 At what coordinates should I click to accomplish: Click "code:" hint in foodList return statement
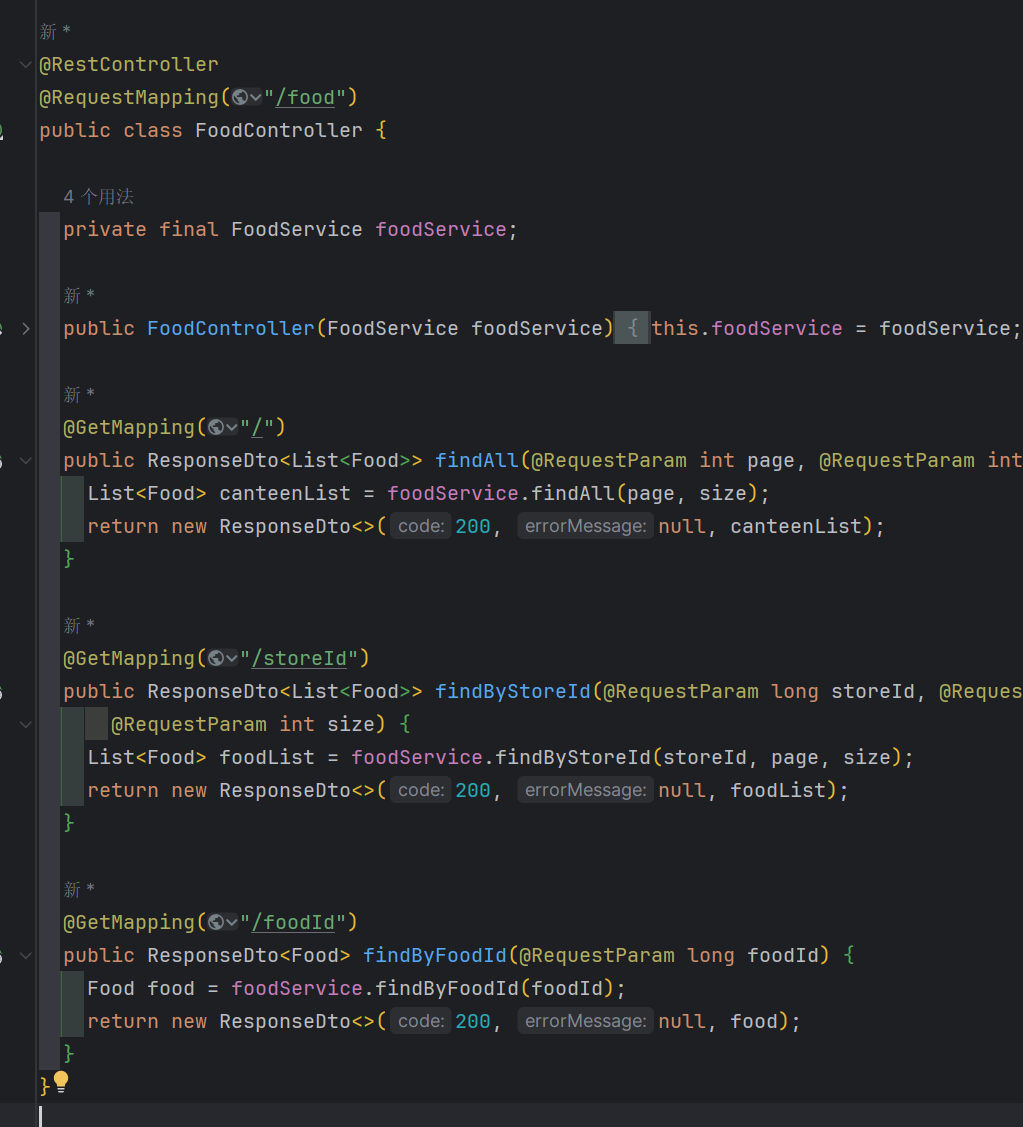[421, 790]
